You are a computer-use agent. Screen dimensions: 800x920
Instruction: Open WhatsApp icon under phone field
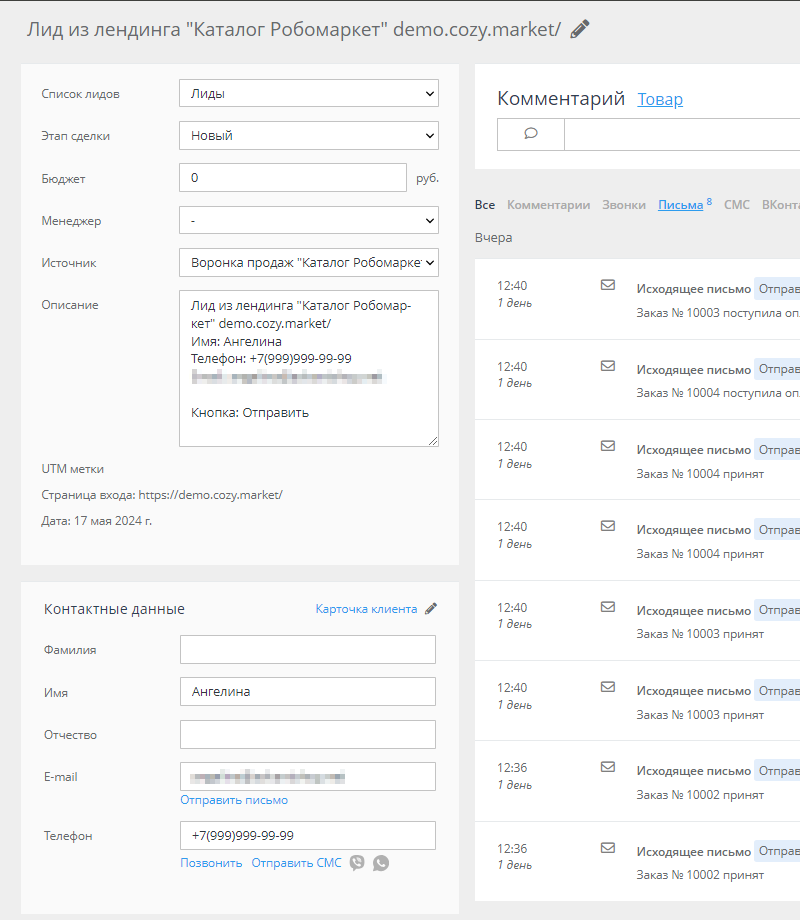[381, 863]
